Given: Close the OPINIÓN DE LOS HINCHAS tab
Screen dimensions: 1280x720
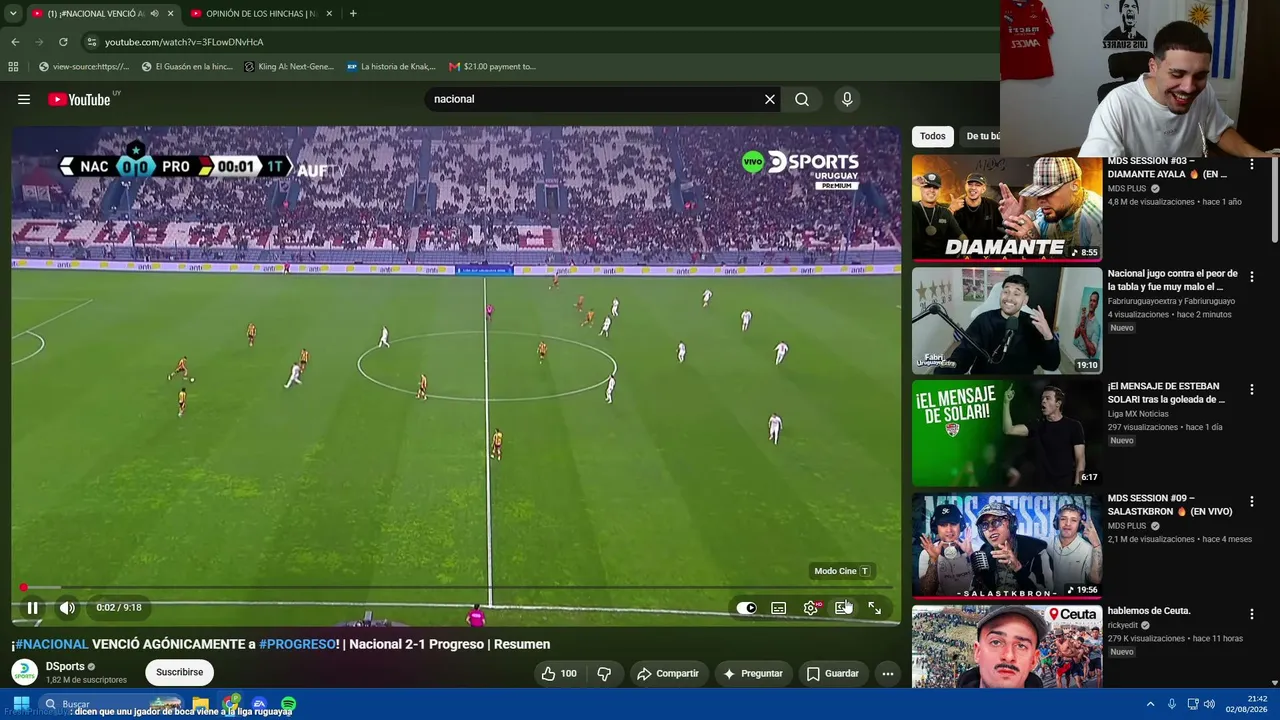Looking at the screenshot, I should tap(328, 14).
